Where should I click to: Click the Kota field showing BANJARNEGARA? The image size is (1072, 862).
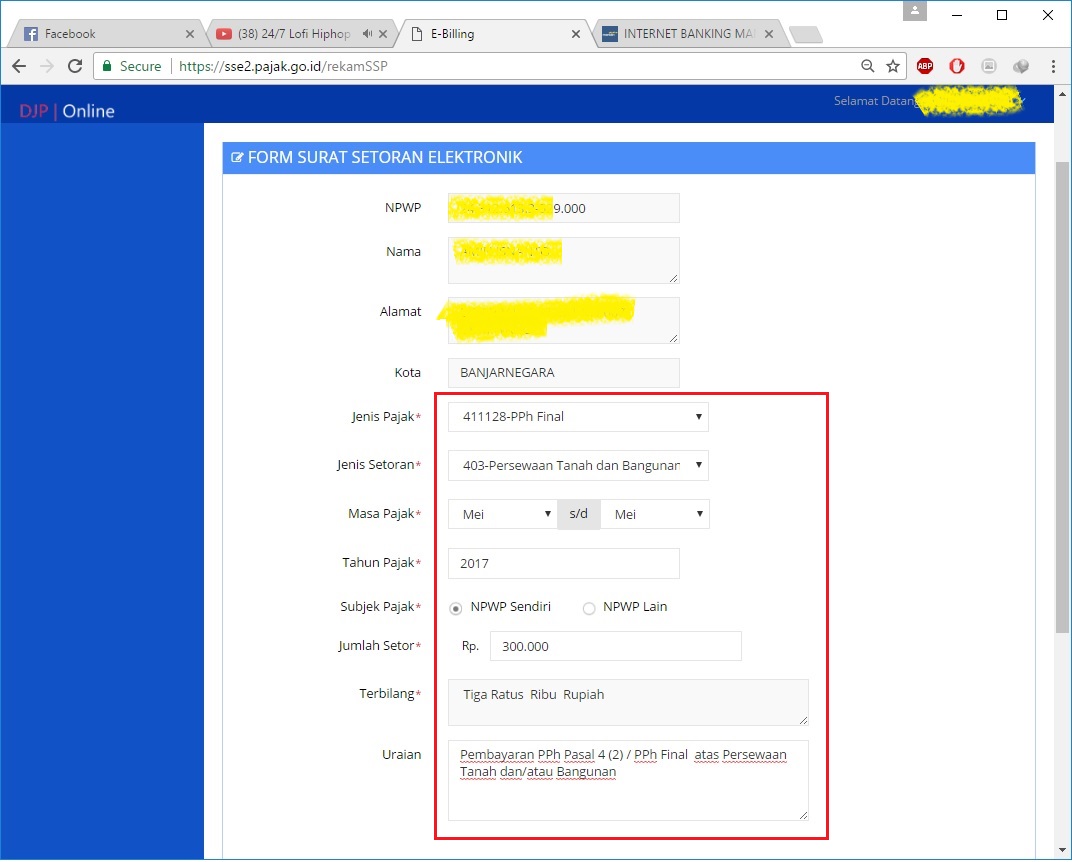pyautogui.click(x=563, y=373)
